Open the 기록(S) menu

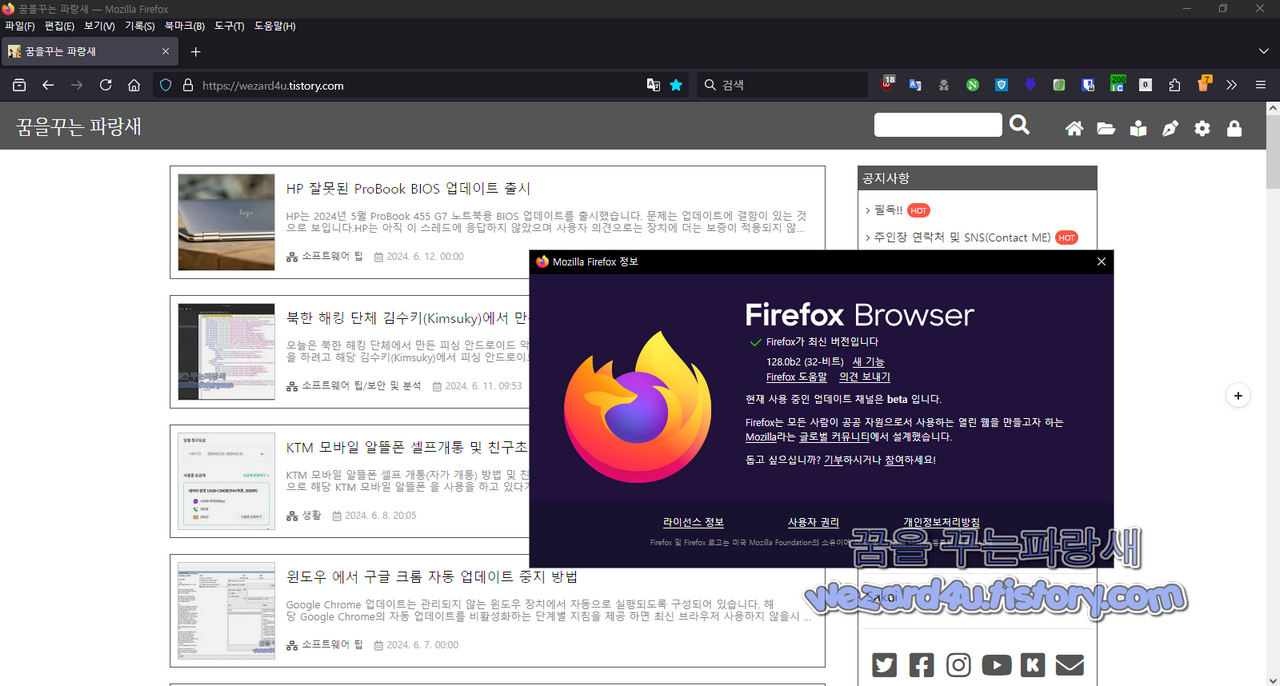click(140, 26)
